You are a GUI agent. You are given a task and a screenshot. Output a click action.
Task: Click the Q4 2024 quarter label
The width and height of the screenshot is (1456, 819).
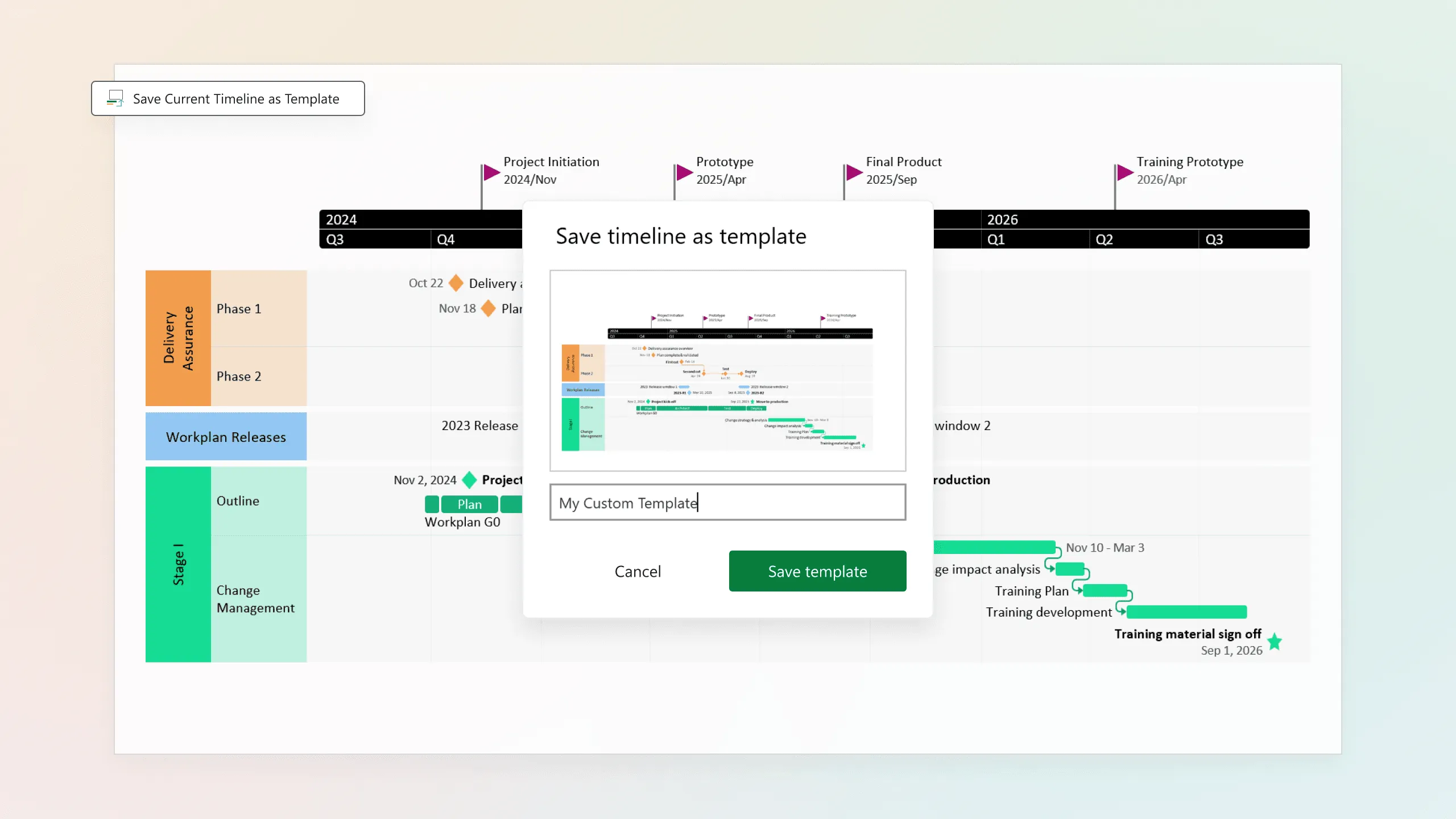tap(447, 239)
